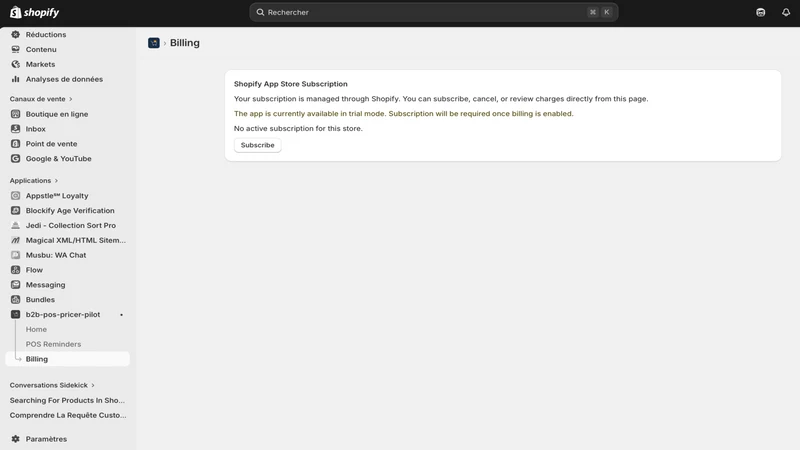800x450 pixels.
Task: Click the Point de vente icon
Action: tap(15, 143)
